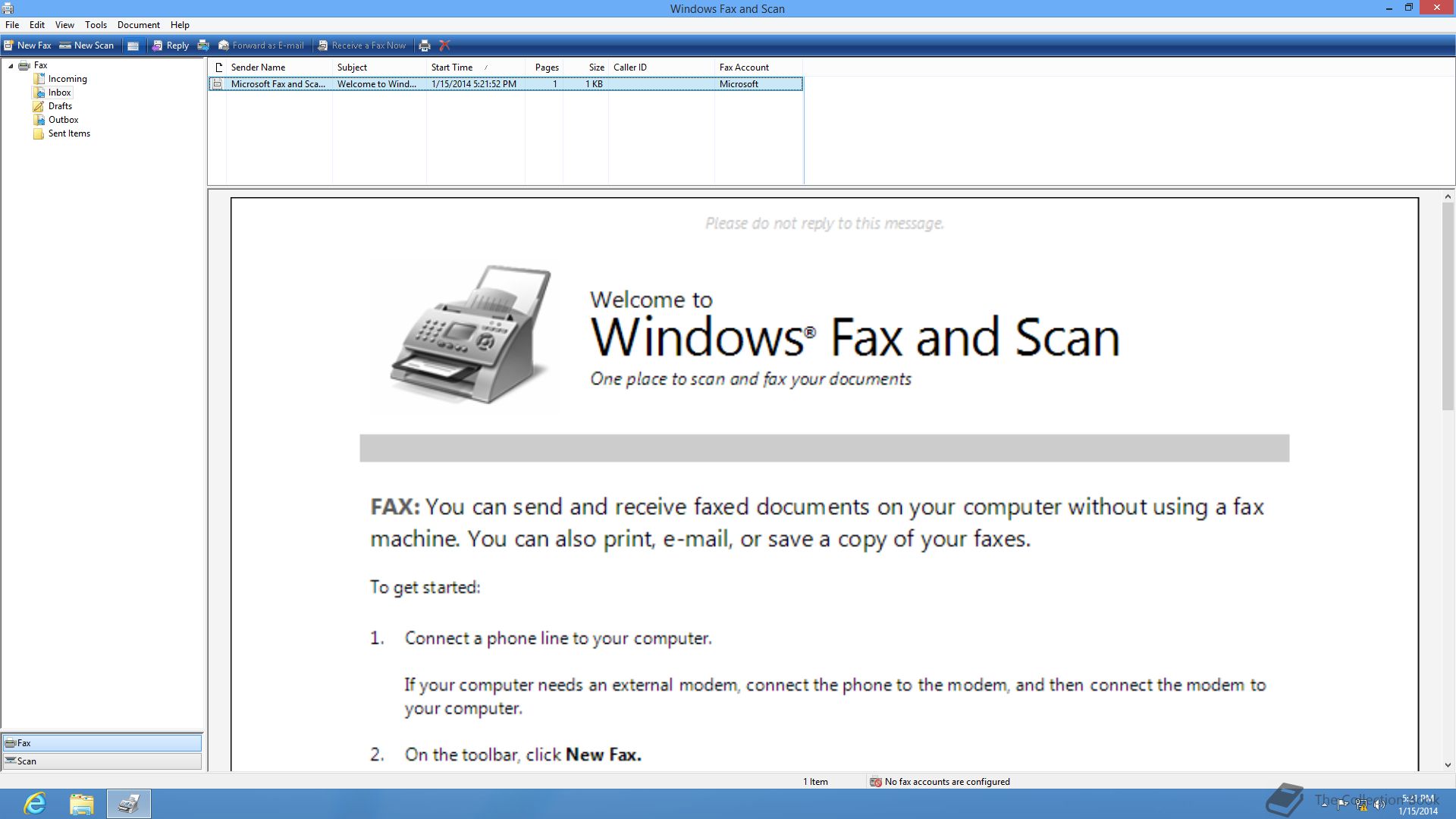Select the Outbox folder
Screen dimensions: 1456x819
pos(63,120)
